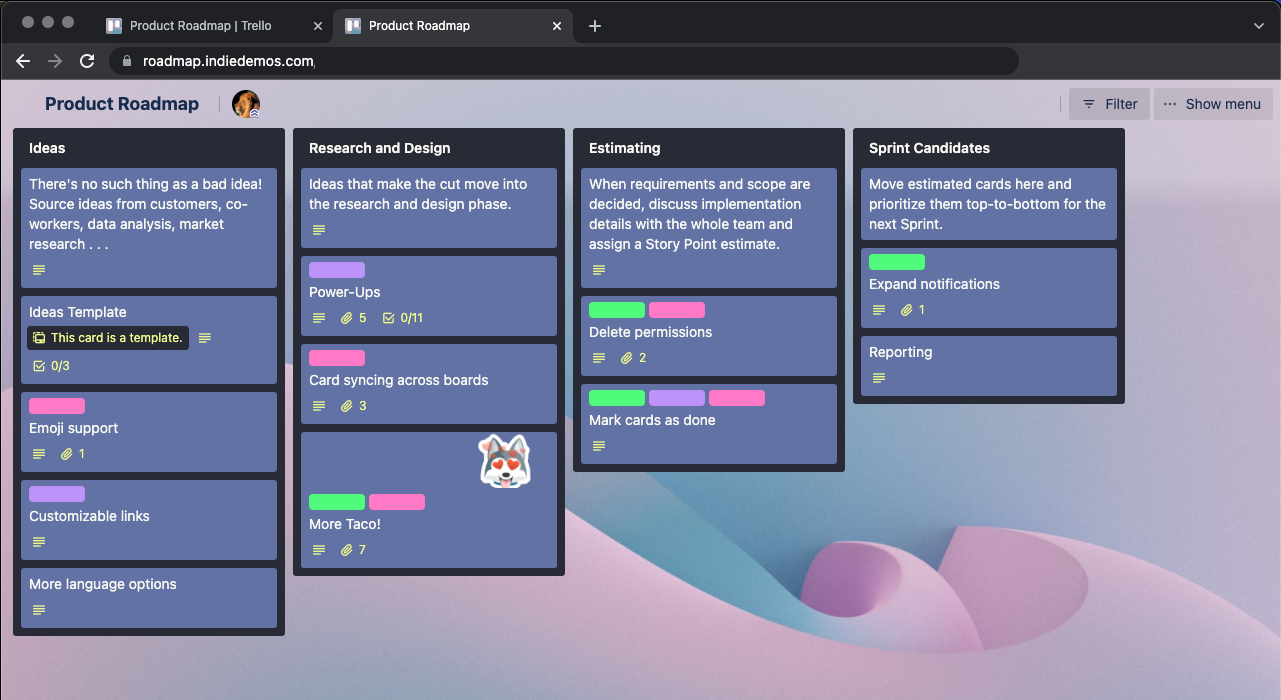The width and height of the screenshot is (1281, 700).
Task: Click the Estimating list header
Action: click(x=625, y=148)
